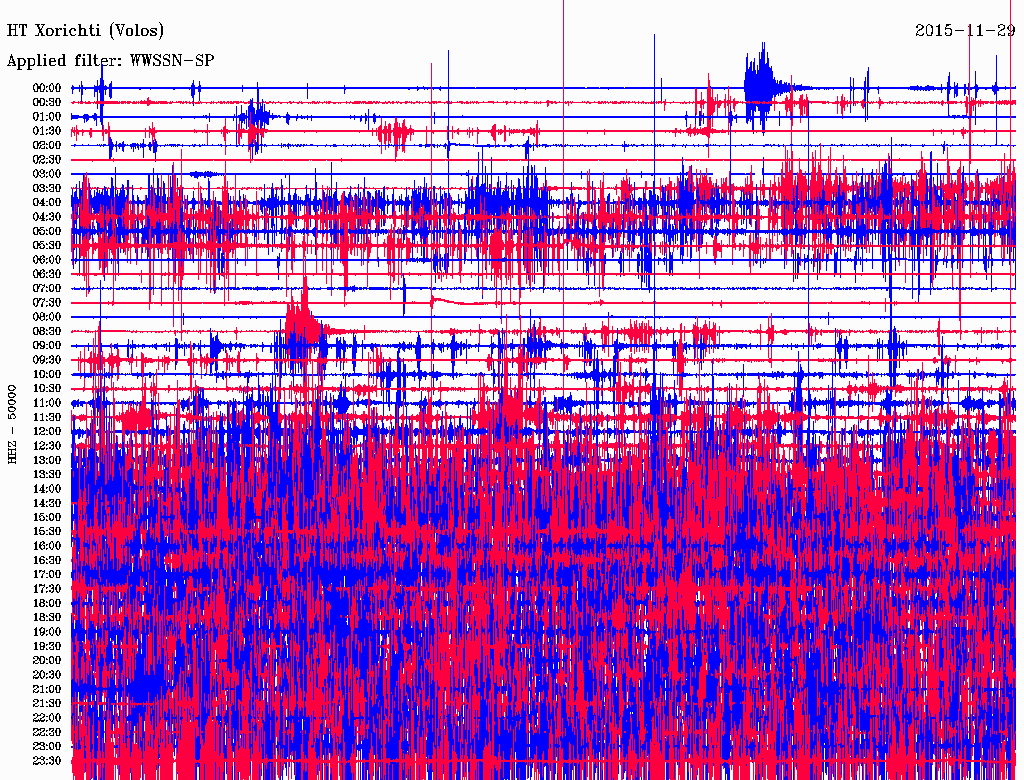Click the 17:00 time label
Image resolution: width=1024 pixels, height=780 pixels.
click(47, 574)
